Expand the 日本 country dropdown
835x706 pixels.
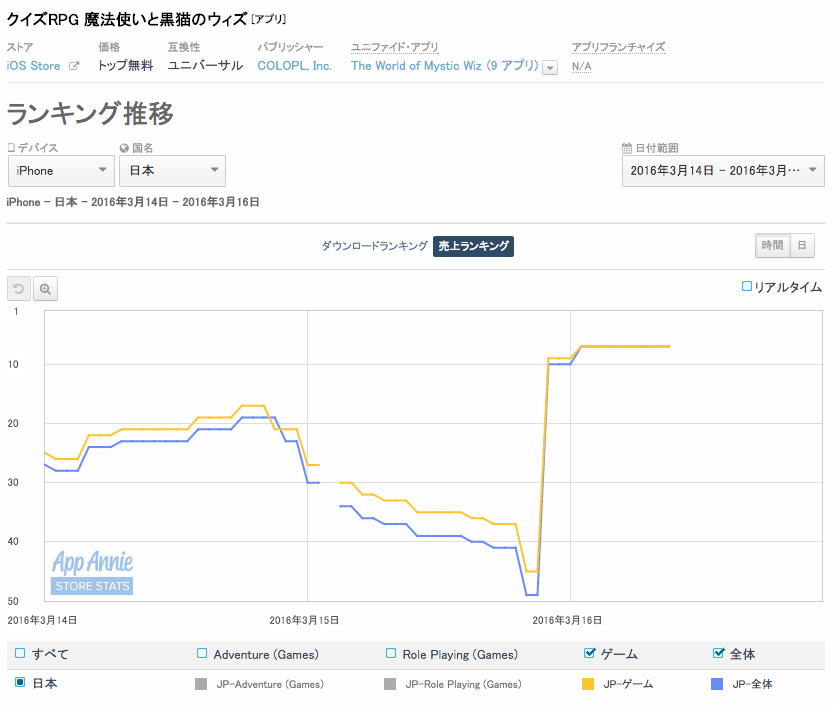pyautogui.click(x=172, y=171)
